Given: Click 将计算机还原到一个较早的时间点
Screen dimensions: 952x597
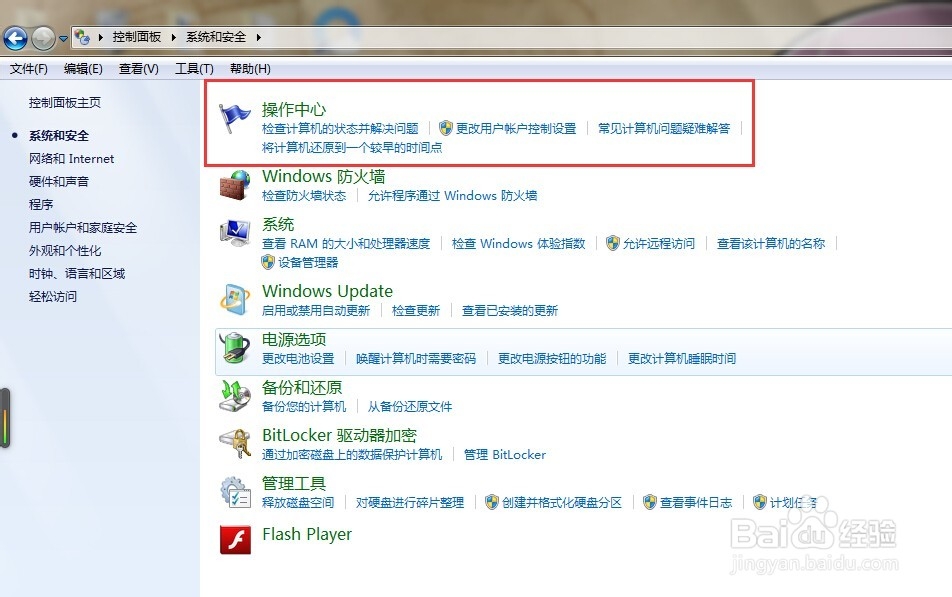Looking at the screenshot, I should click(x=352, y=148).
